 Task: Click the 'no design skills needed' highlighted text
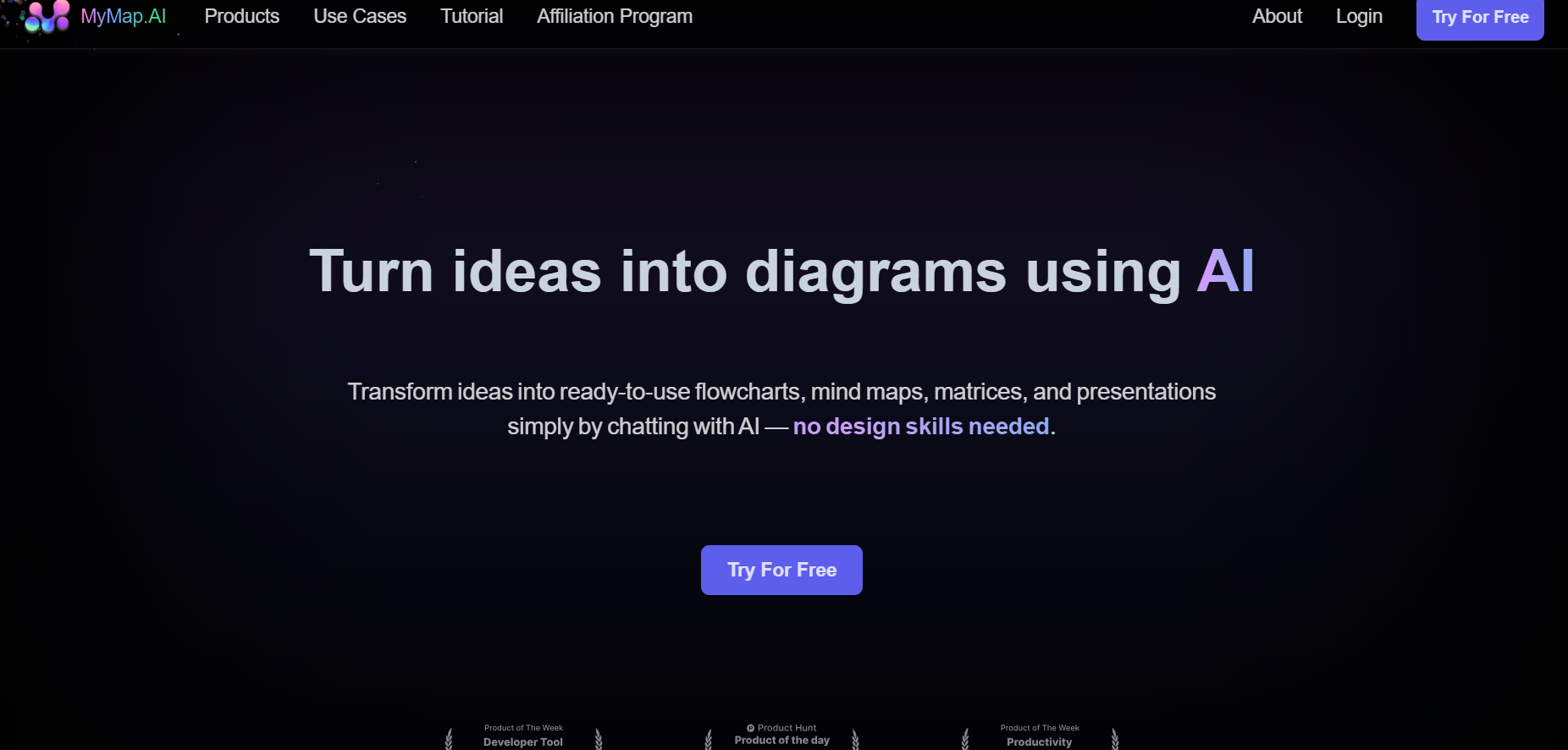921,426
